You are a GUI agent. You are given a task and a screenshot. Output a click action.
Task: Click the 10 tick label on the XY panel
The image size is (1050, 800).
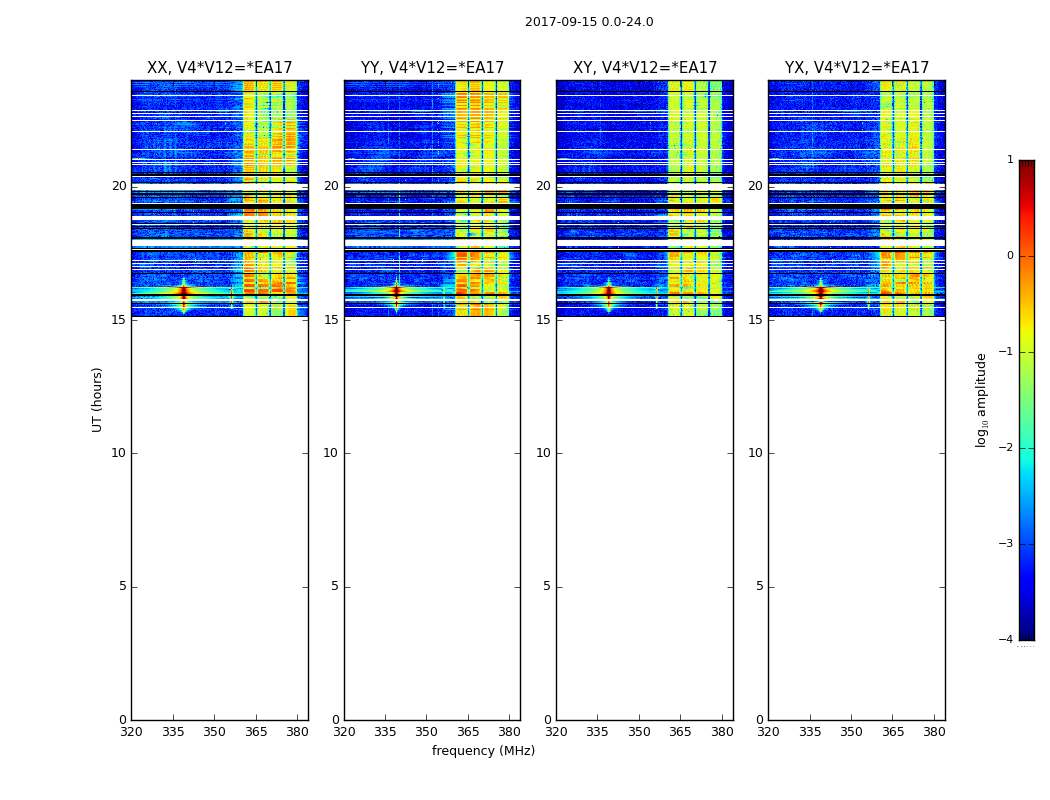point(543,453)
